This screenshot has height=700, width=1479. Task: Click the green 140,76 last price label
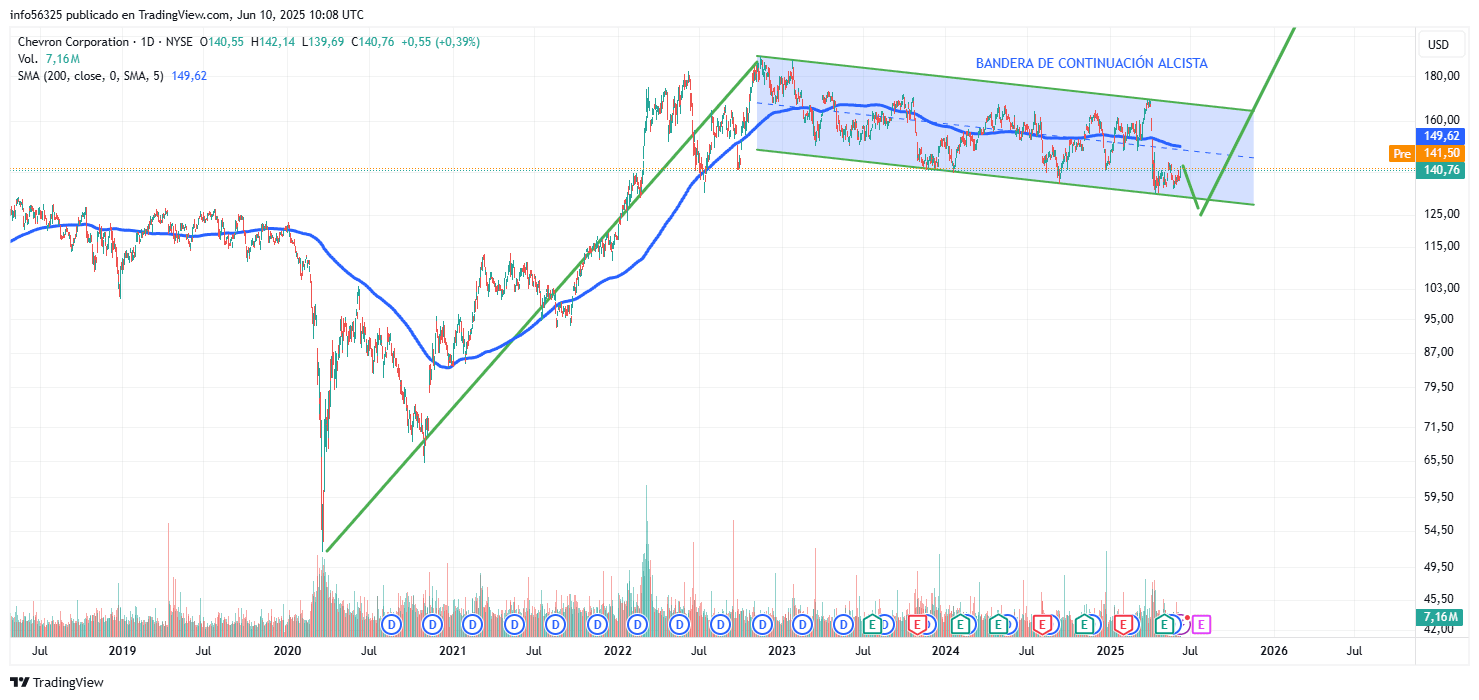pos(1439,170)
